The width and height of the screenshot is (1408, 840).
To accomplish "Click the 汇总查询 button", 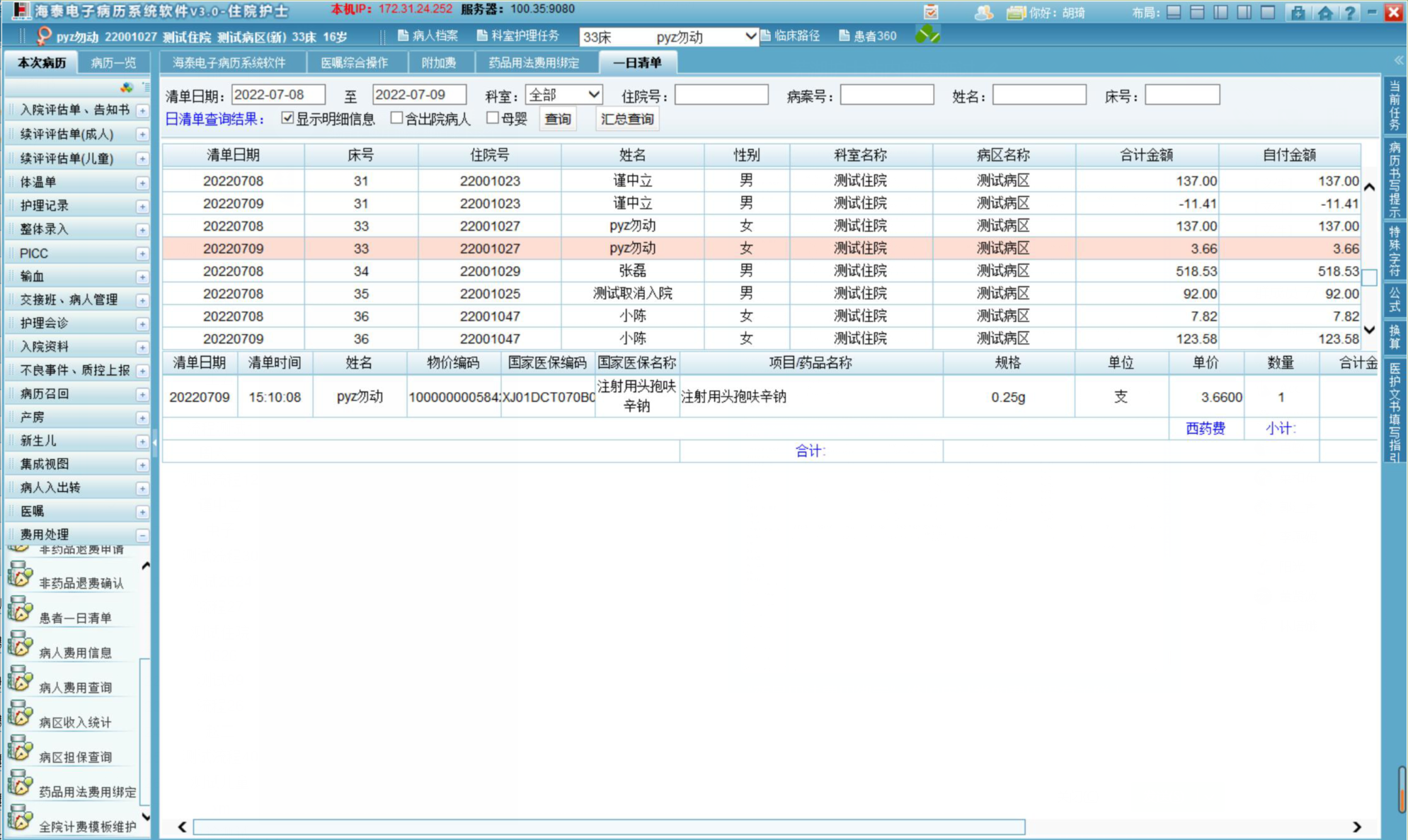I will coord(626,119).
